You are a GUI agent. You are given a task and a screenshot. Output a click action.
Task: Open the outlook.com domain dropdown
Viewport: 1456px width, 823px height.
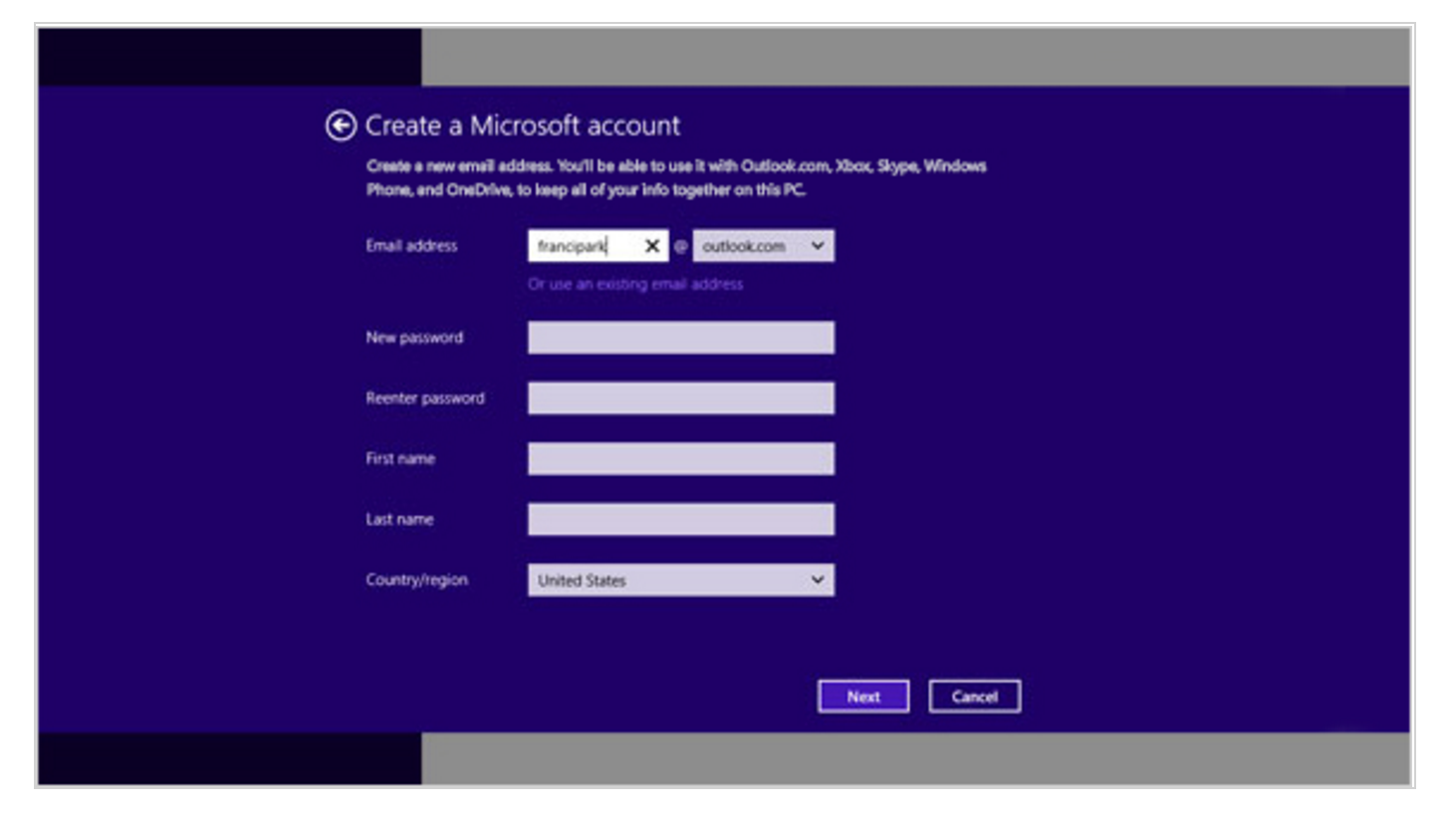pyautogui.click(x=764, y=246)
